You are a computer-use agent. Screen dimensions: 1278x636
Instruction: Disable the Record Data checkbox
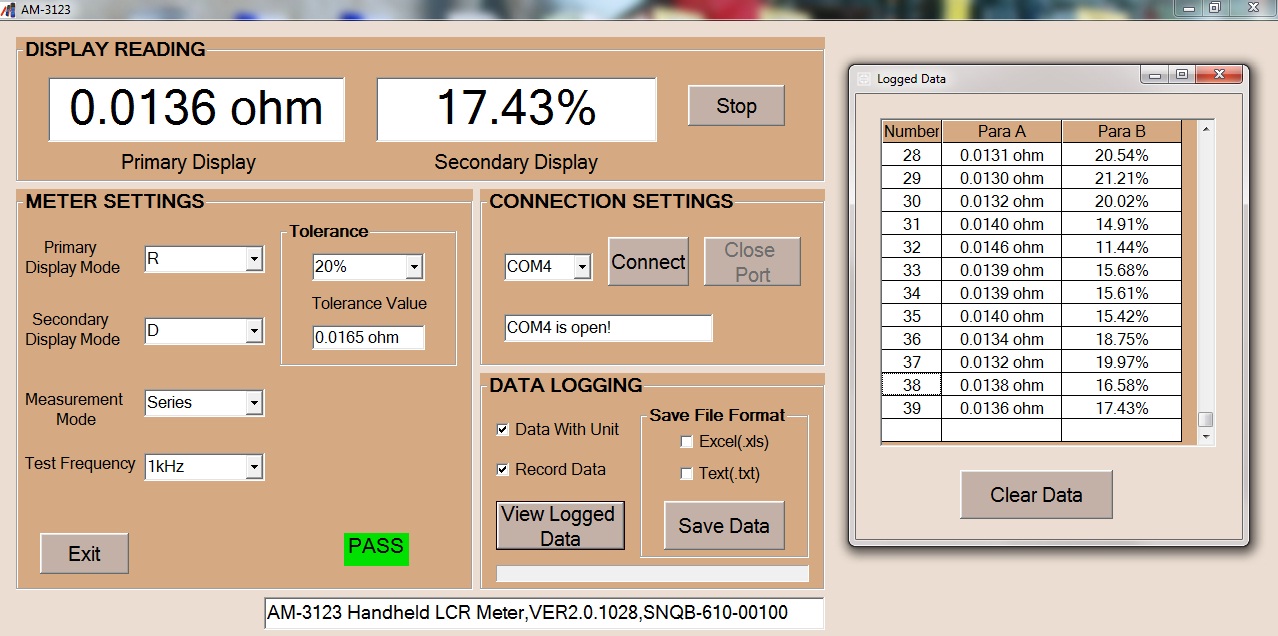coord(503,470)
